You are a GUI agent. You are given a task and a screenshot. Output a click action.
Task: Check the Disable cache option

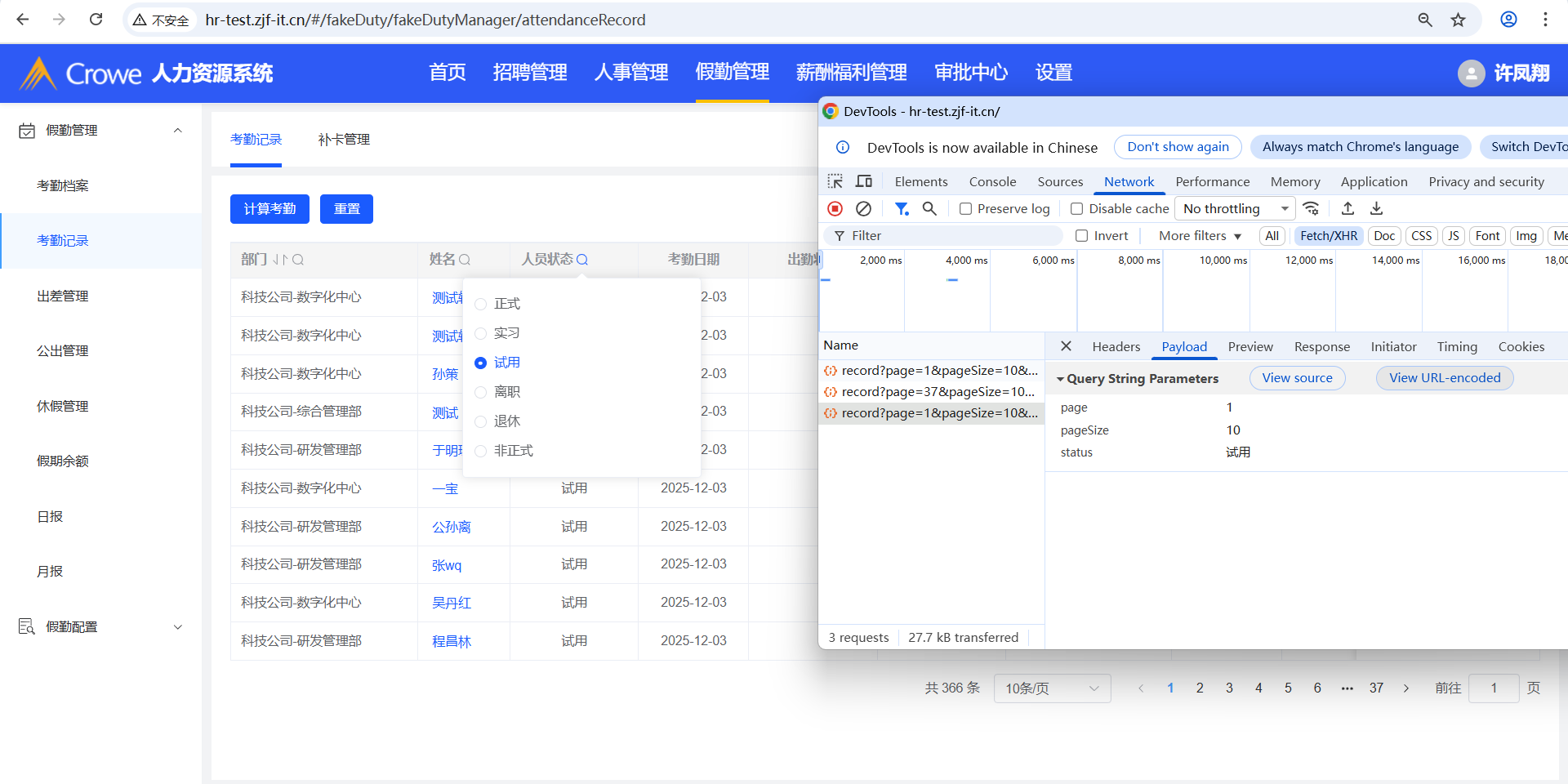[1077, 209]
